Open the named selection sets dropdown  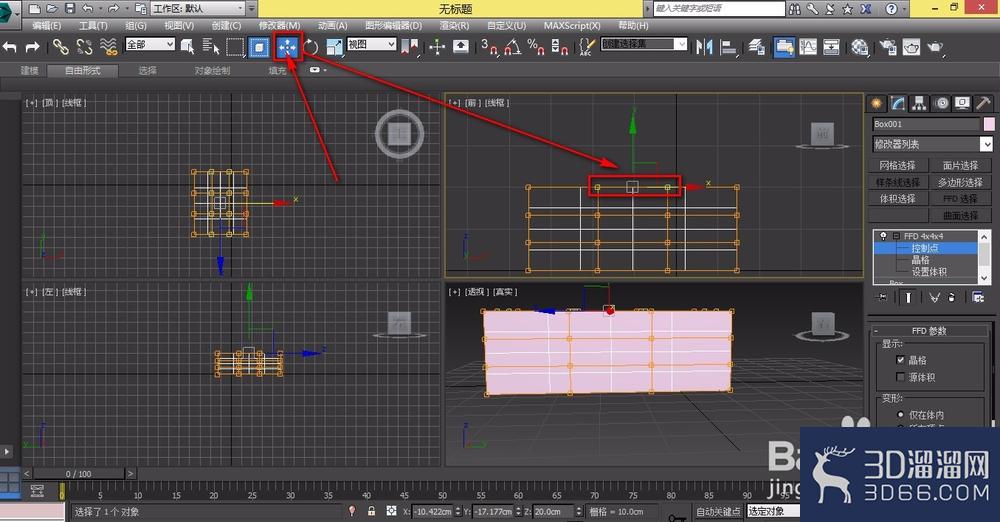(x=644, y=44)
